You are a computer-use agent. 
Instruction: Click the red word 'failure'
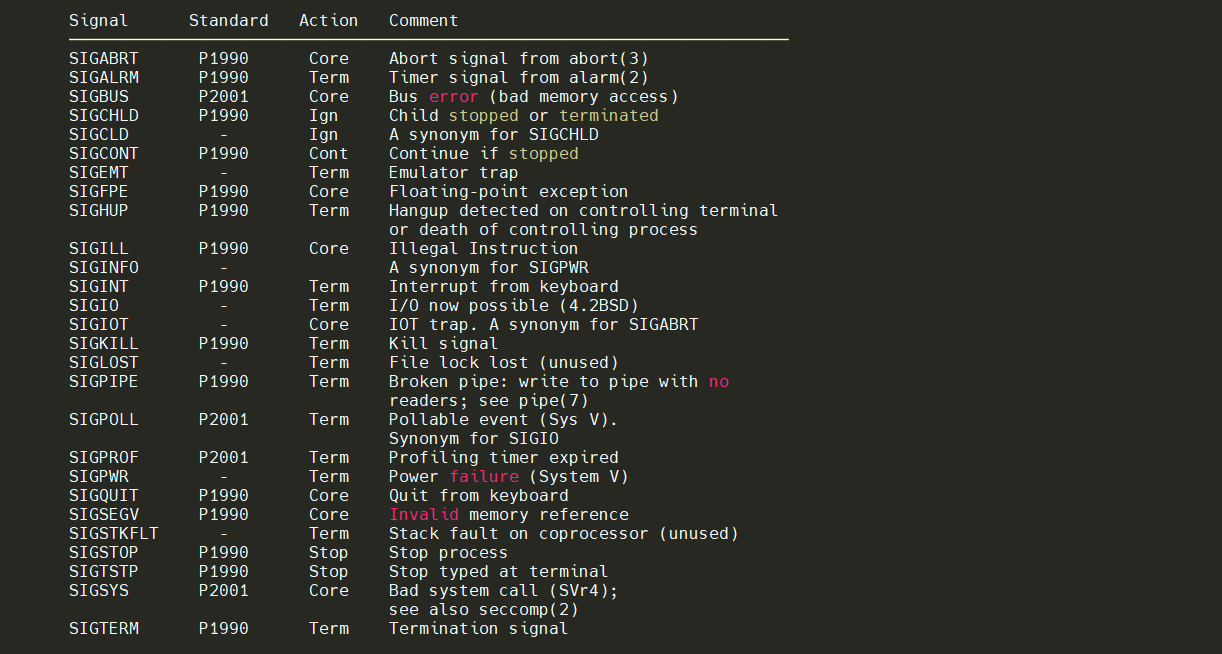[x=483, y=477]
